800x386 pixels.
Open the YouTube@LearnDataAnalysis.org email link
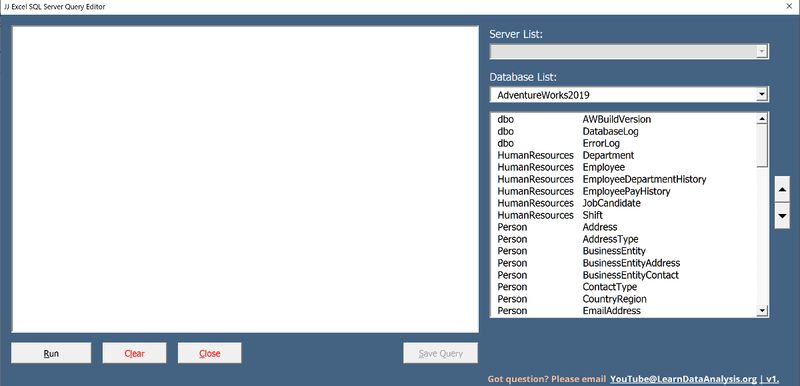point(683,379)
